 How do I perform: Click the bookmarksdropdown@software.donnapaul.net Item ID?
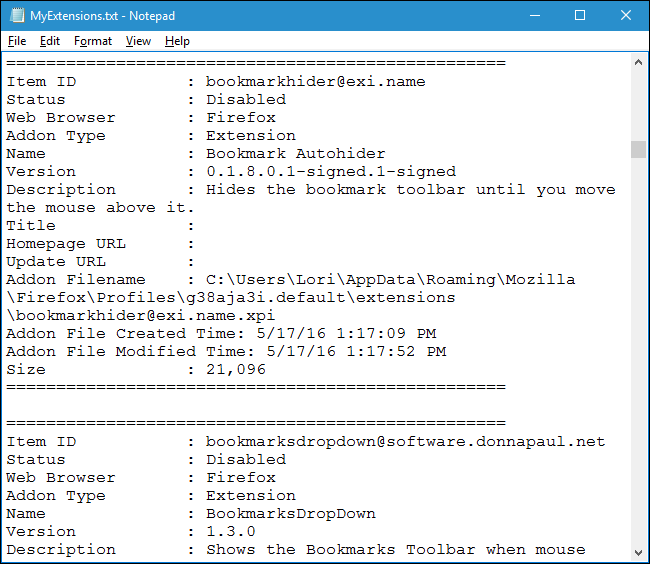point(405,442)
